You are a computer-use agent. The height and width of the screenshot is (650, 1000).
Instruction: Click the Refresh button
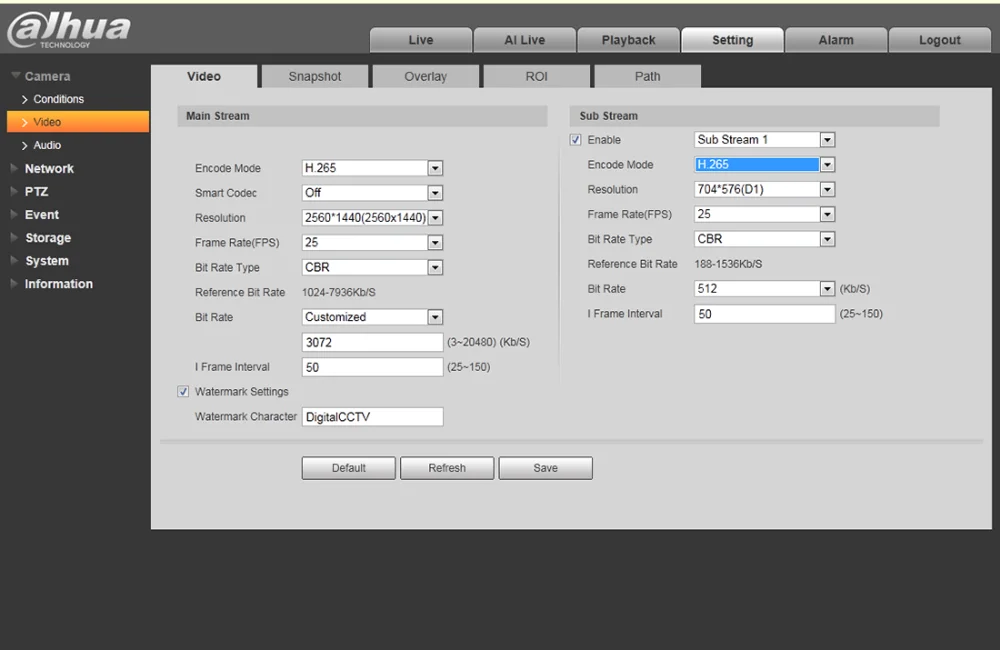(x=447, y=468)
